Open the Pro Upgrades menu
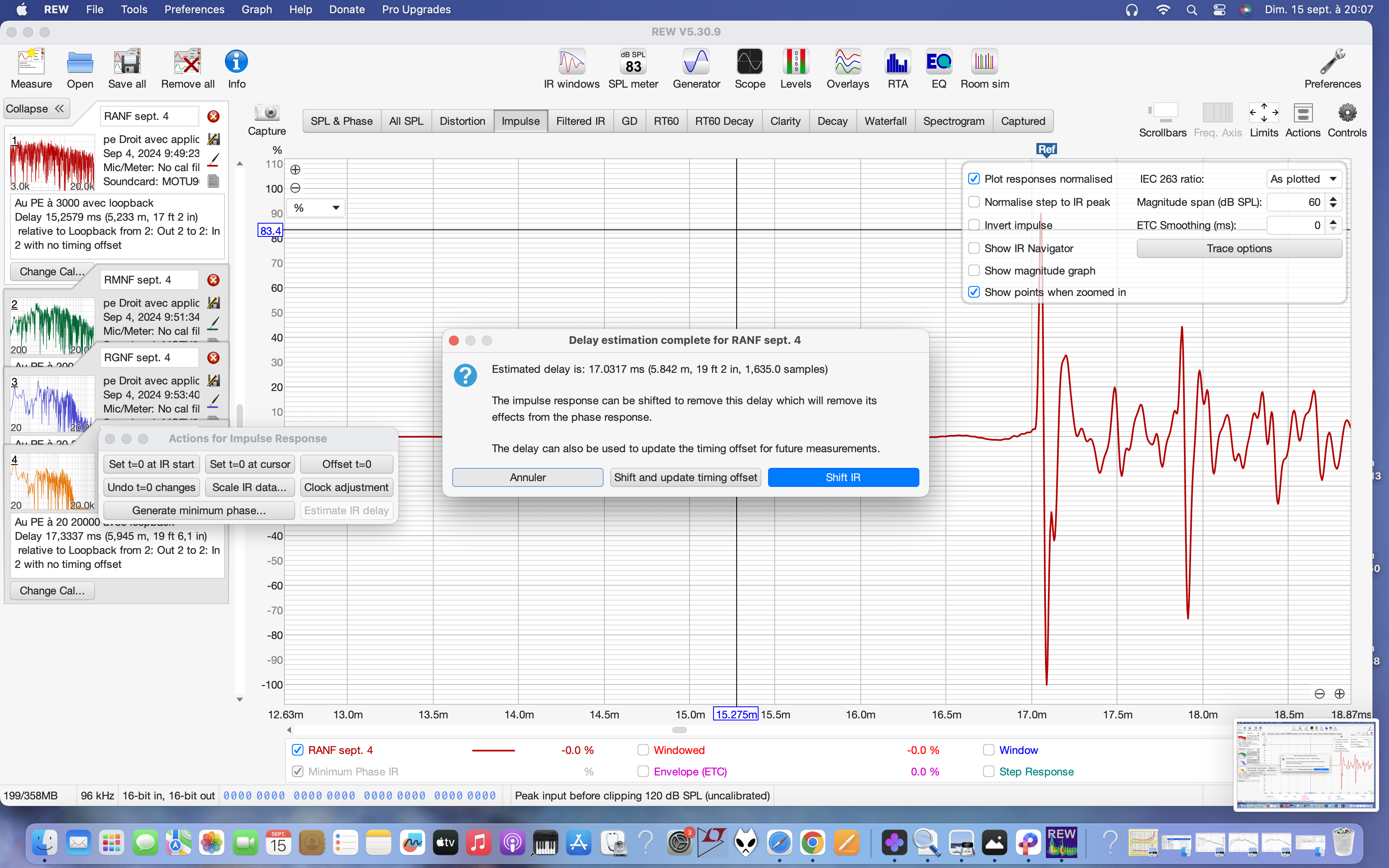Image resolution: width=1389 pixels, height=868 pixels. (416, 9)
